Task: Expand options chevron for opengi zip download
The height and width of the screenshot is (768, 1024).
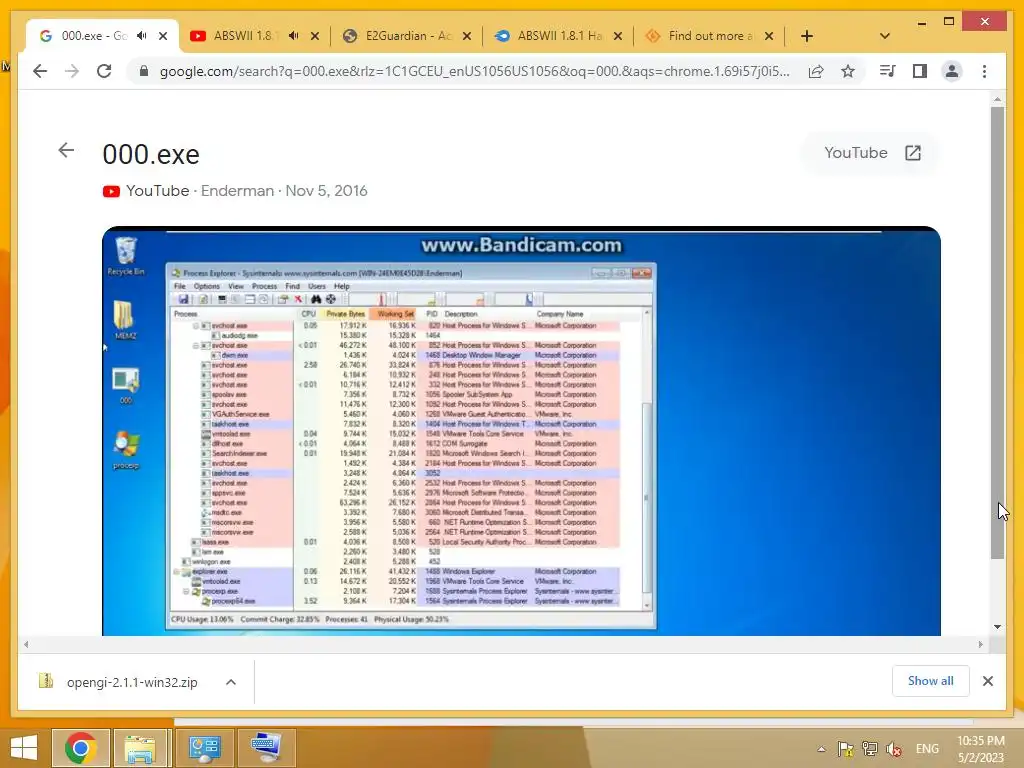Action: pos(231,682)
